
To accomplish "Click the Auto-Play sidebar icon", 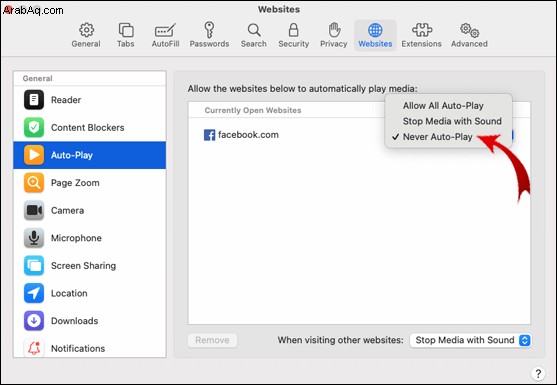I will (x=34, y=155).
